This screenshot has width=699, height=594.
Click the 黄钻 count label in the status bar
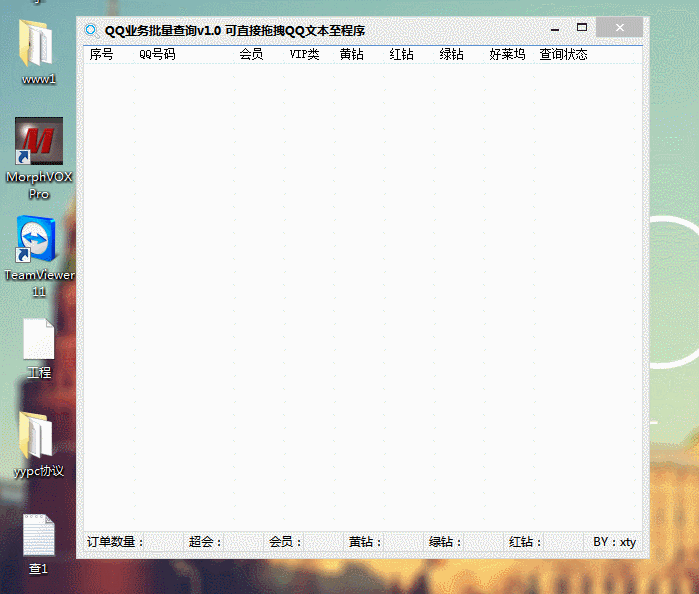coord(365,542)
